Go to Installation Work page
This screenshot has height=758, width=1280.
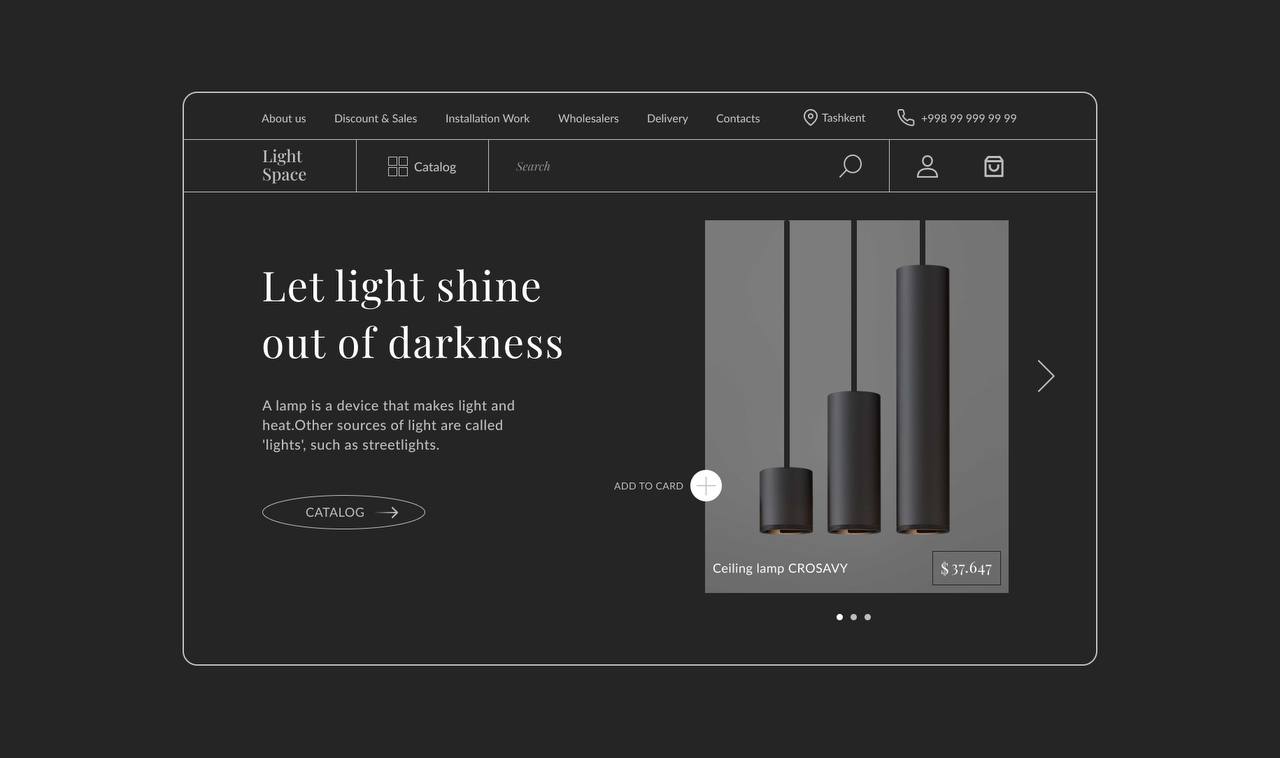click(x=488, y=118)
